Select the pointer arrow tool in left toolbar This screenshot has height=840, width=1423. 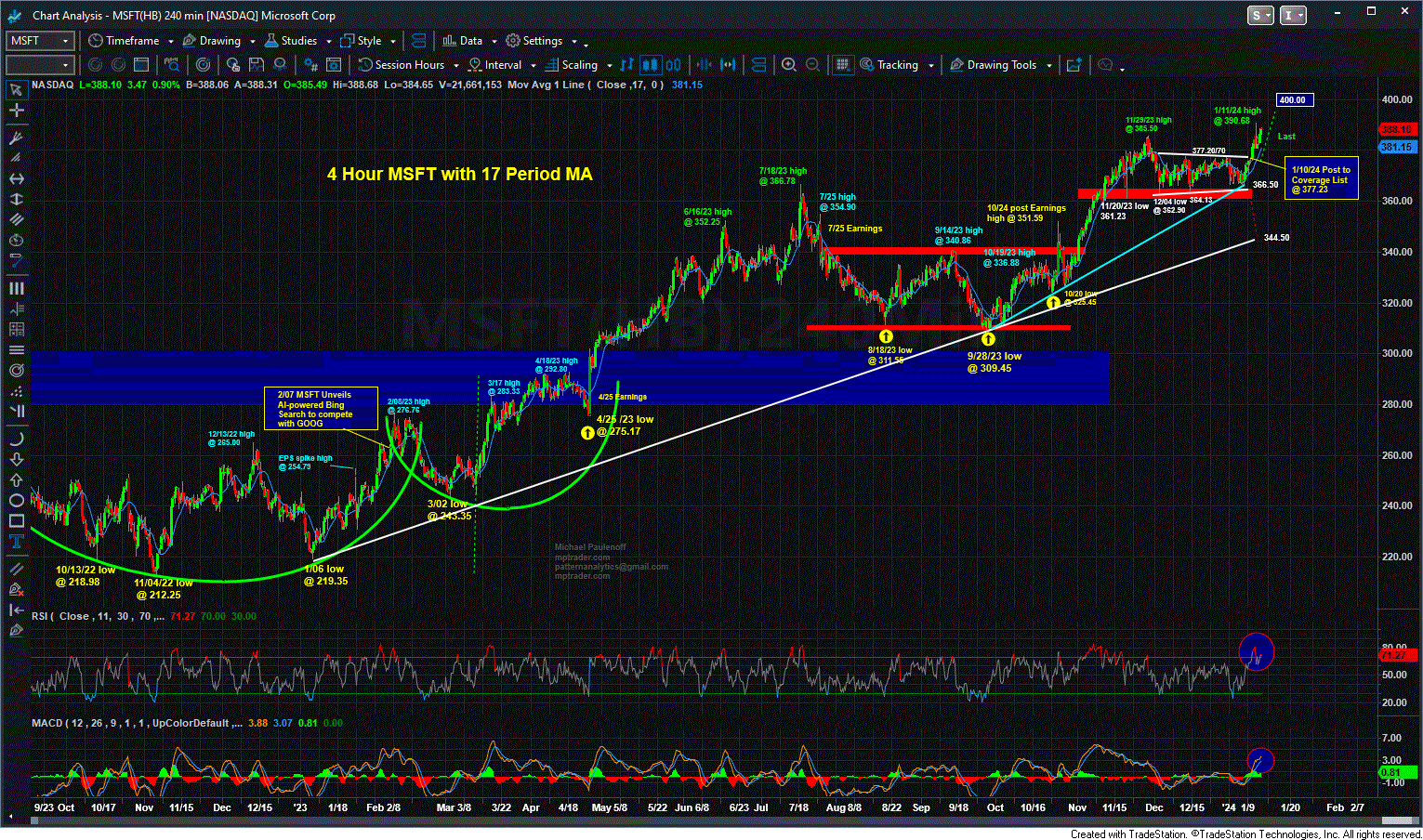[16, 90]
